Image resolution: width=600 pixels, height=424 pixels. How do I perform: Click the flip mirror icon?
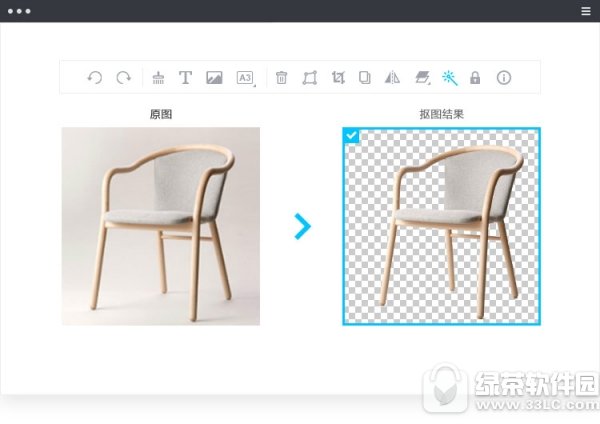point(392,78)
